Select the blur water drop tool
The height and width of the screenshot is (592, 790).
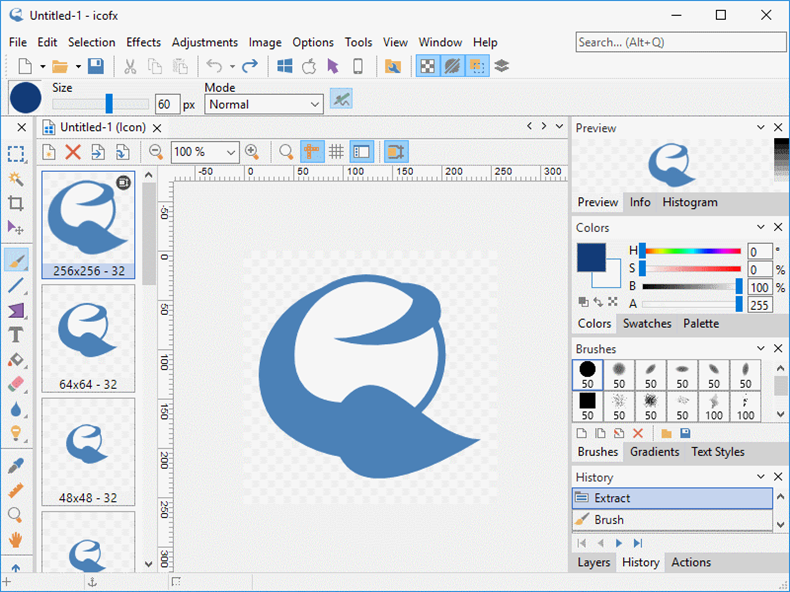(16, 409)
